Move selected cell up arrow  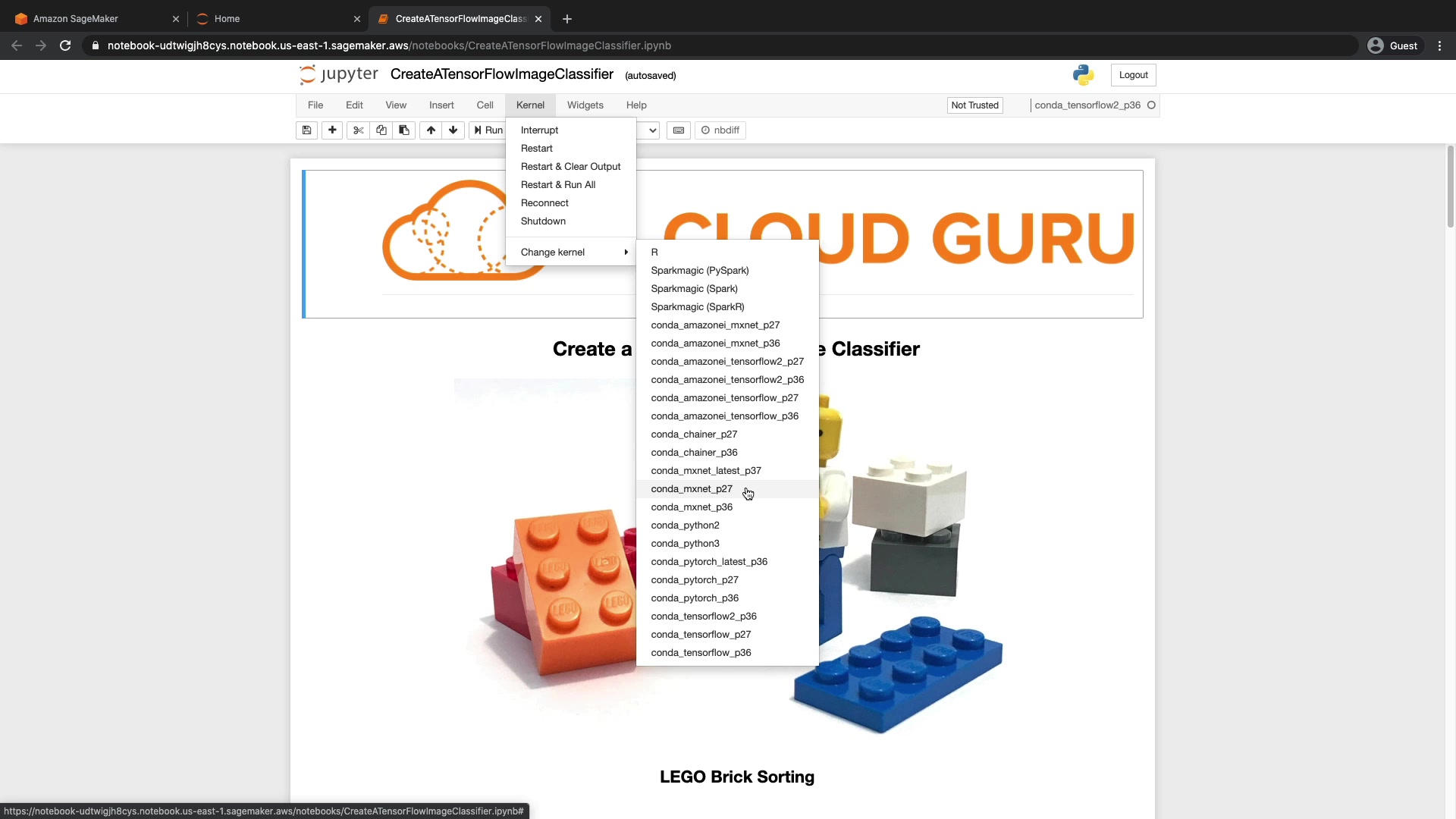point(431,130)
